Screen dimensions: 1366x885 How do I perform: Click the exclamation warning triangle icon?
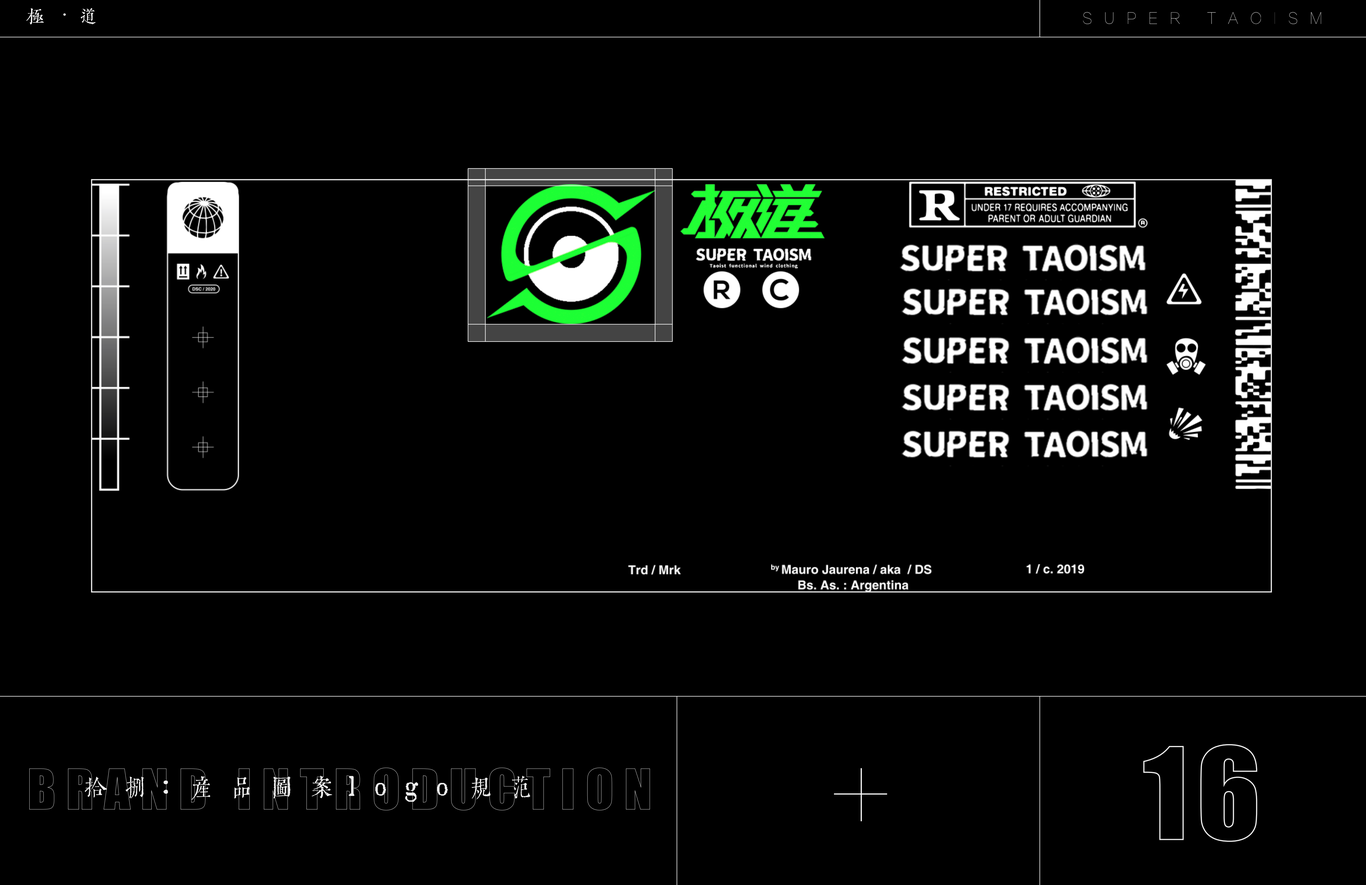click(x=221, y=272)
